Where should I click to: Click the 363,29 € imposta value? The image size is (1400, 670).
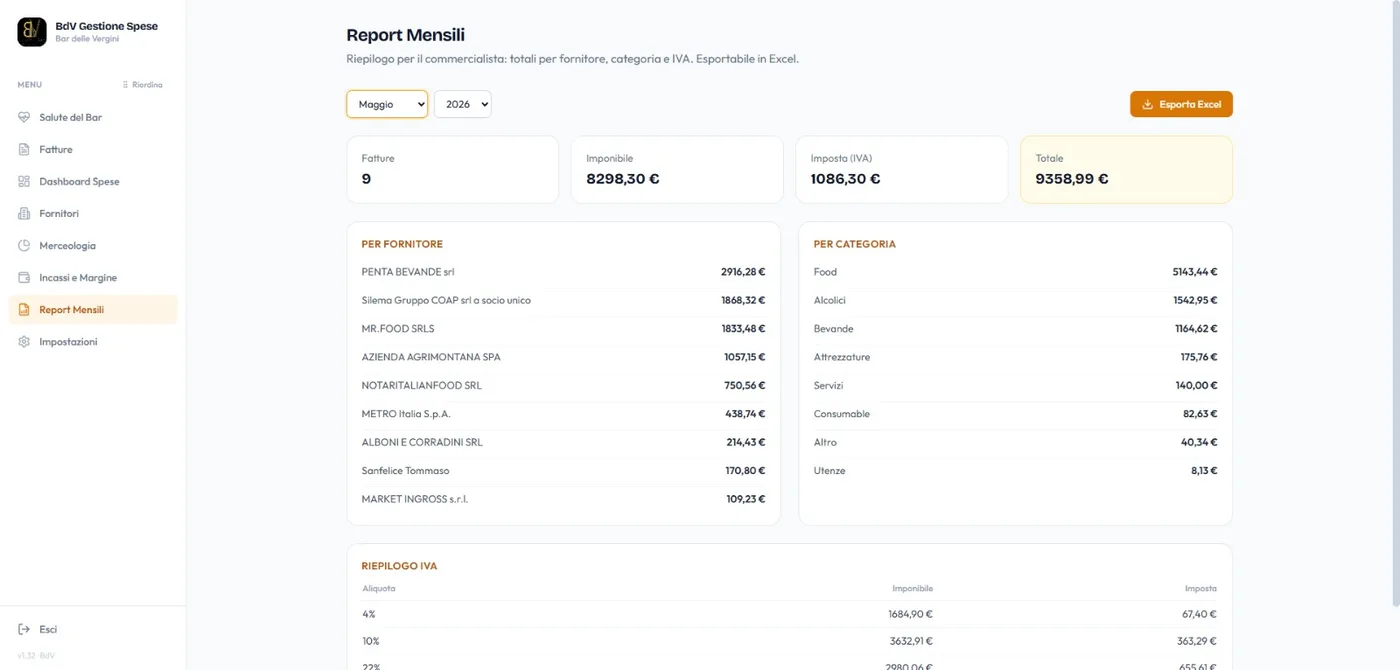pyautogui.click(x=1197, y=641)
